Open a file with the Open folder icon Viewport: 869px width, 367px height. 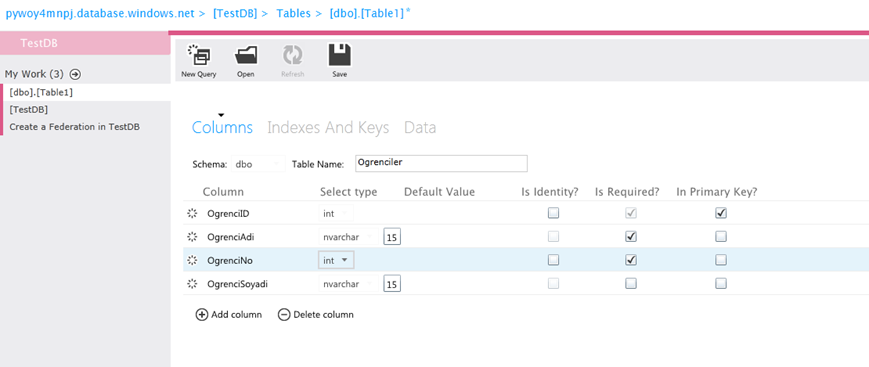(246, 55)
